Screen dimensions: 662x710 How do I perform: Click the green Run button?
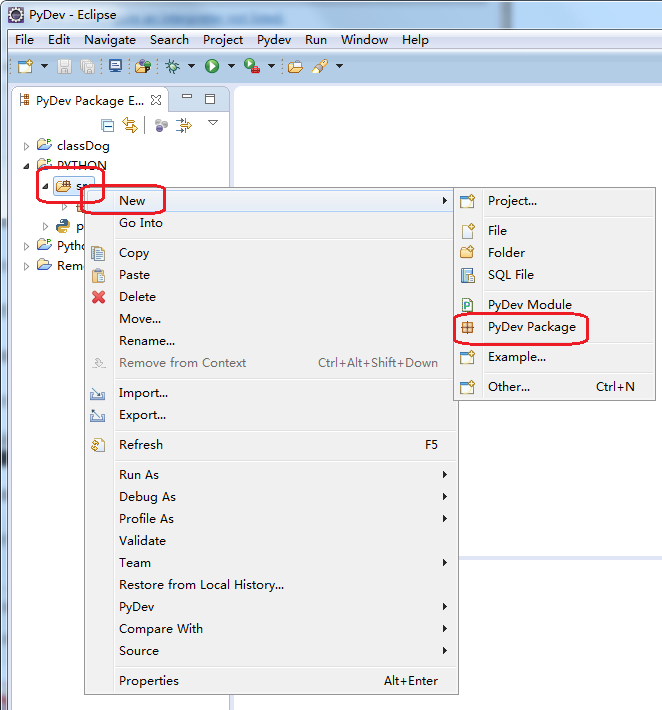pyautogui.click(x=212, y=66)
